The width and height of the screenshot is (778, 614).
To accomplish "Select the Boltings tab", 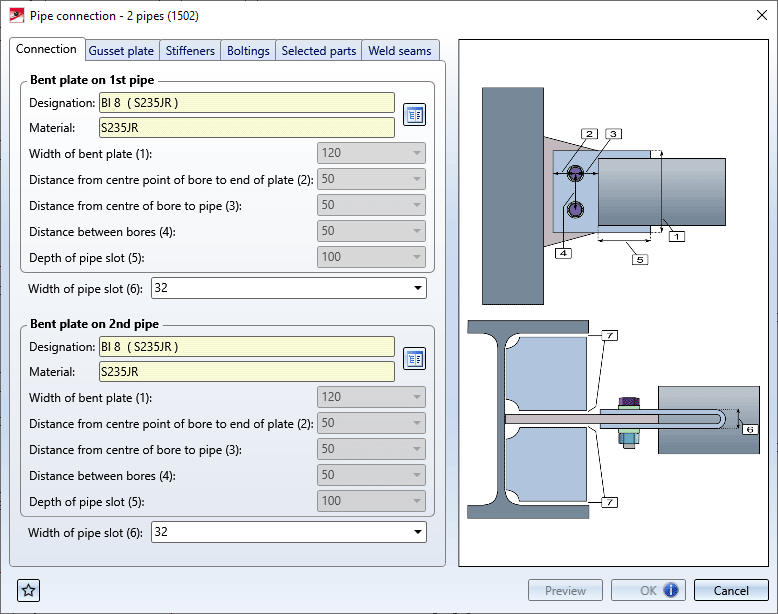I will coord(248,51).
